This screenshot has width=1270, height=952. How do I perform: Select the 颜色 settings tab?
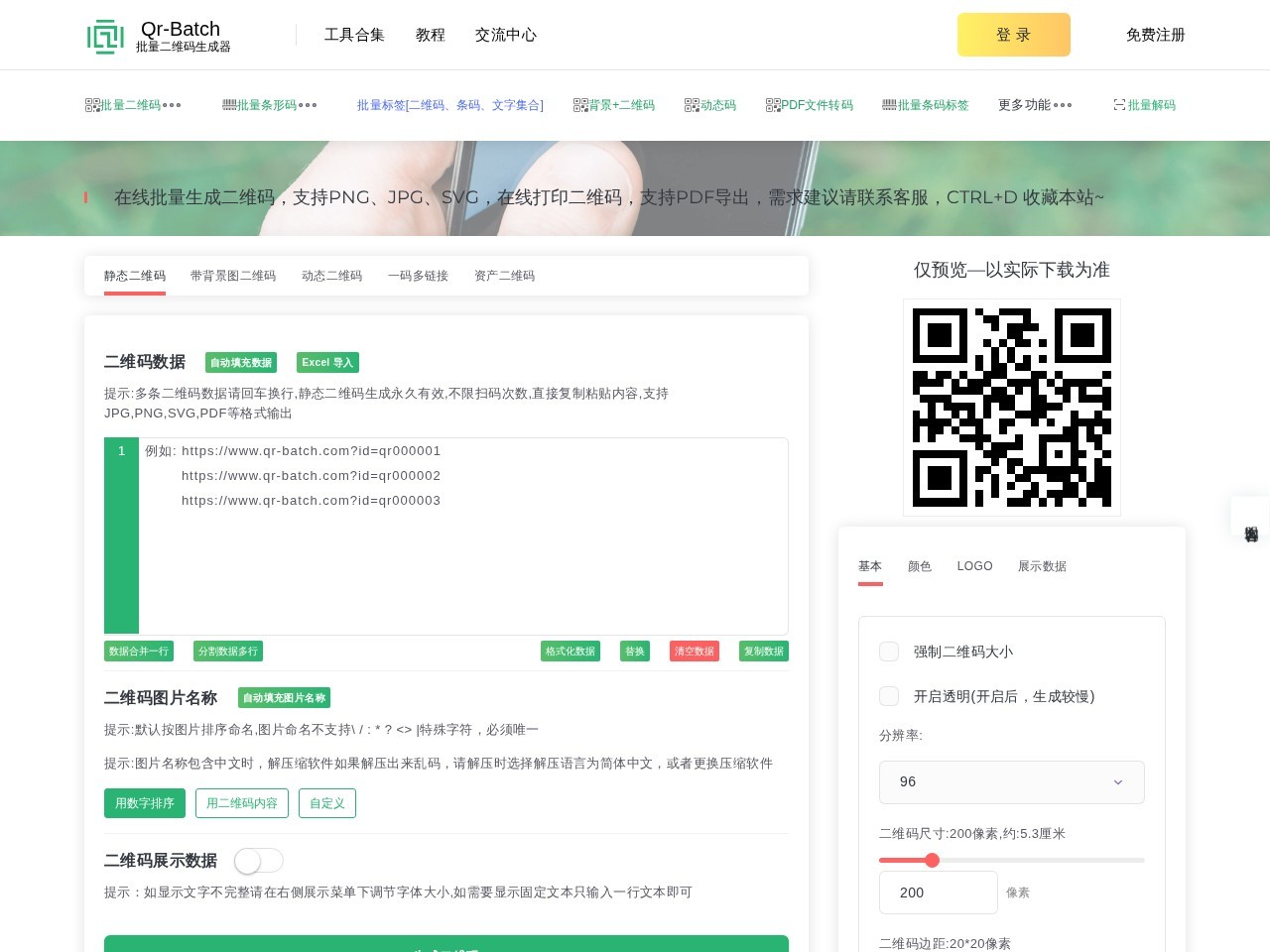tap(920, 566)
